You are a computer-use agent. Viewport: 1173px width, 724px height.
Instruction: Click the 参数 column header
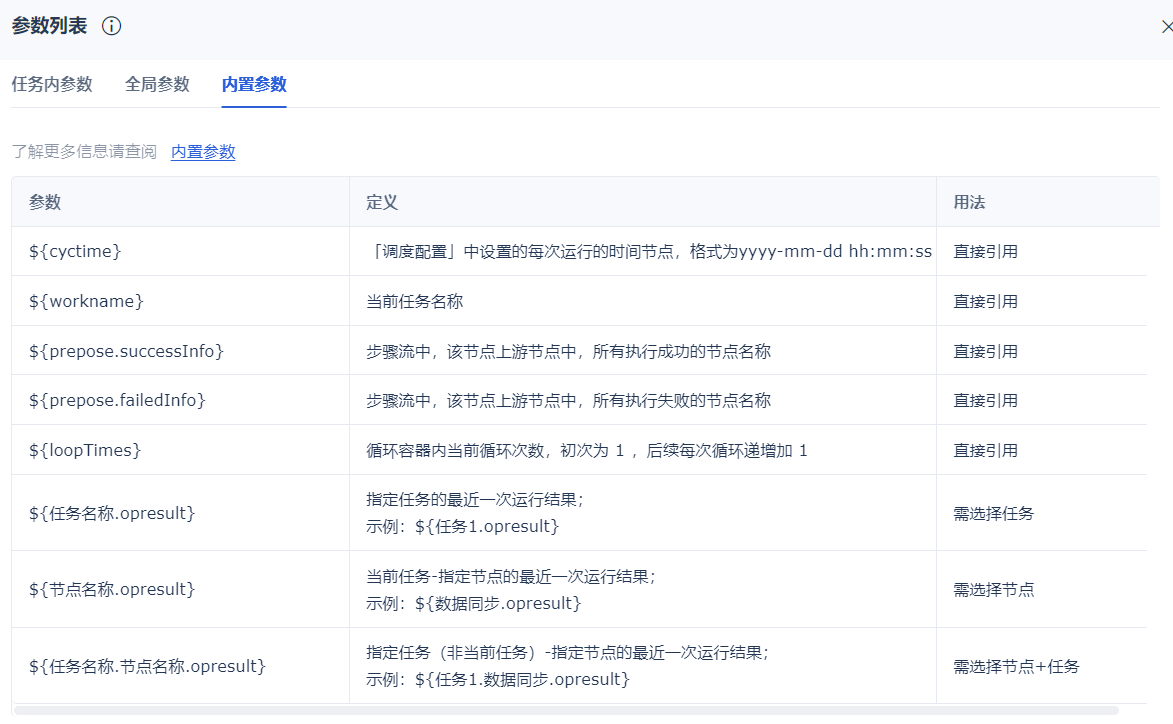[x=45, y=202]
